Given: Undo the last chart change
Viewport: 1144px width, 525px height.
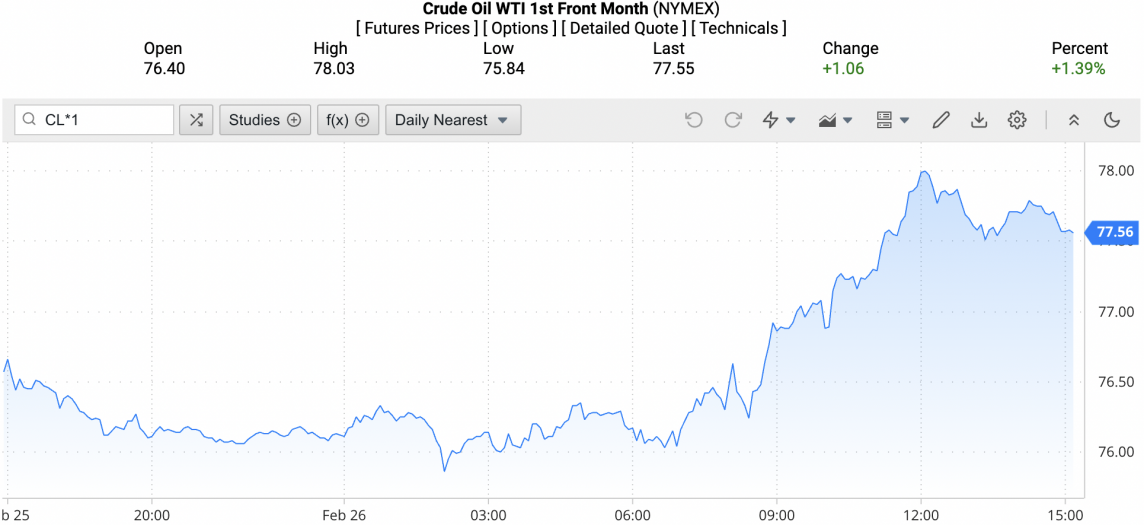Looking at the screenshot, I should coord(694,120).
